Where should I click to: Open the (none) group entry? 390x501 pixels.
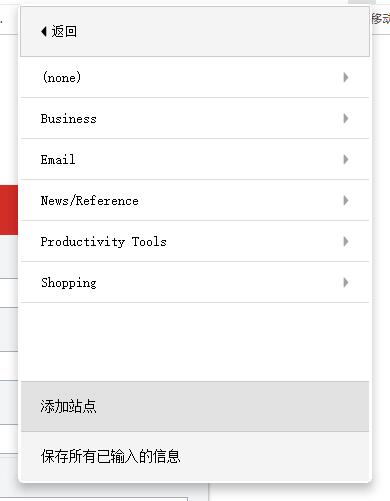(195, 77)
